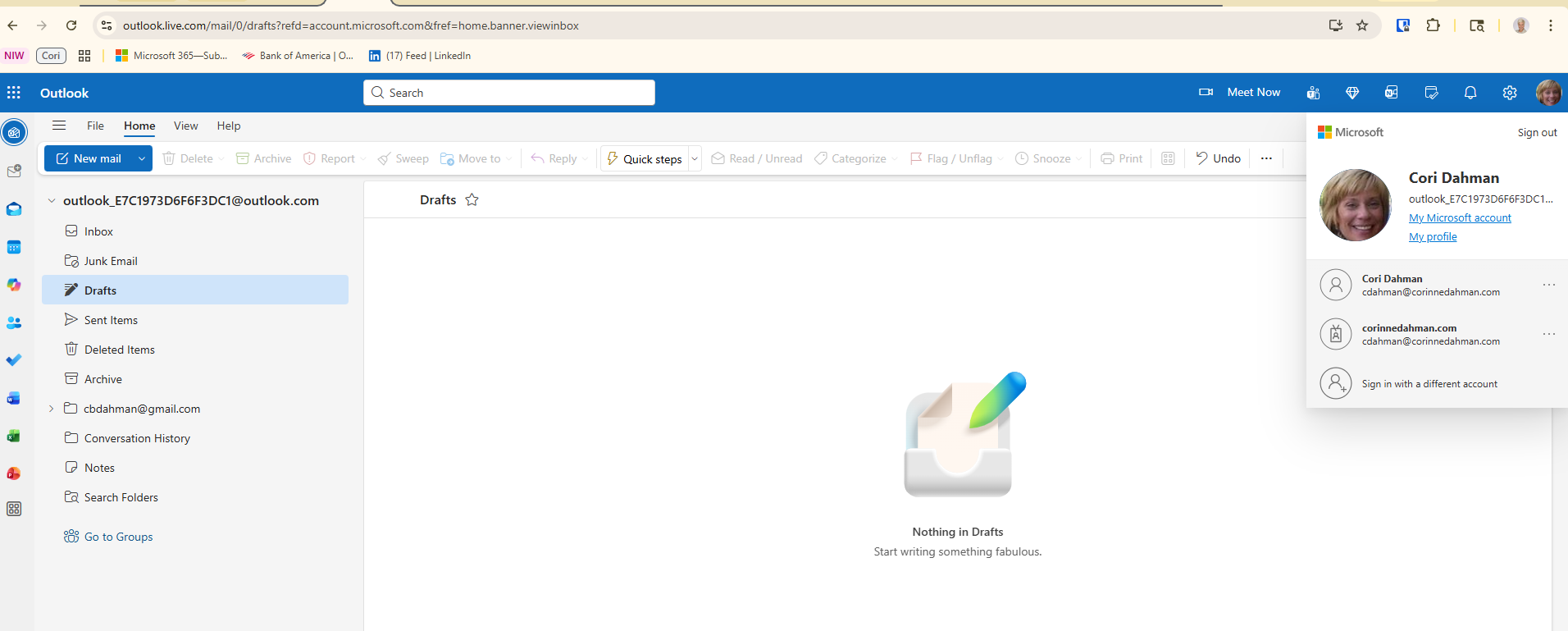Screen dimensions: 1568x631
Task: Switch to the View tab
Action: (x=185, y=126)
